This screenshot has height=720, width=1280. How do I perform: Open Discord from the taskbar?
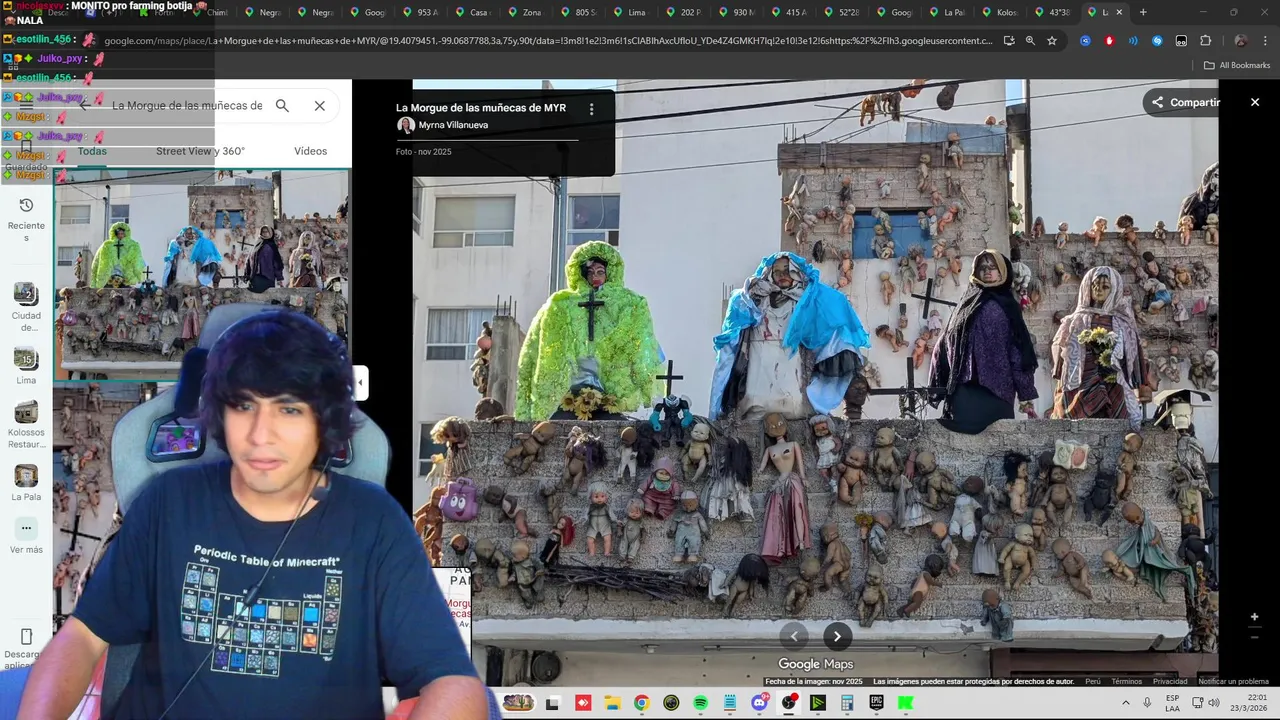point(759,703)
